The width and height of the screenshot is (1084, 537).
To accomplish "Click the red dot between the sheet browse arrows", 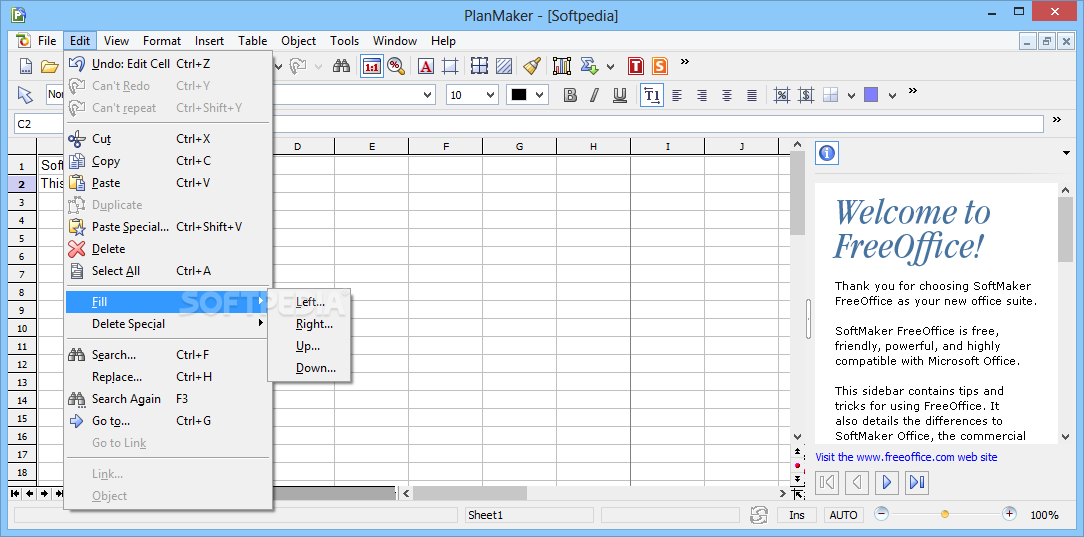I will click(x=797, y=465).
